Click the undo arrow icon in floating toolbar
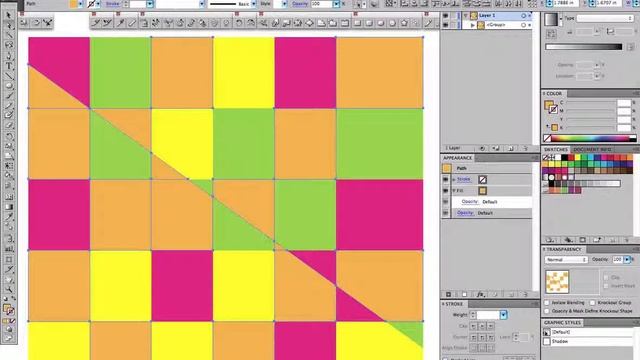 point(239,23)
